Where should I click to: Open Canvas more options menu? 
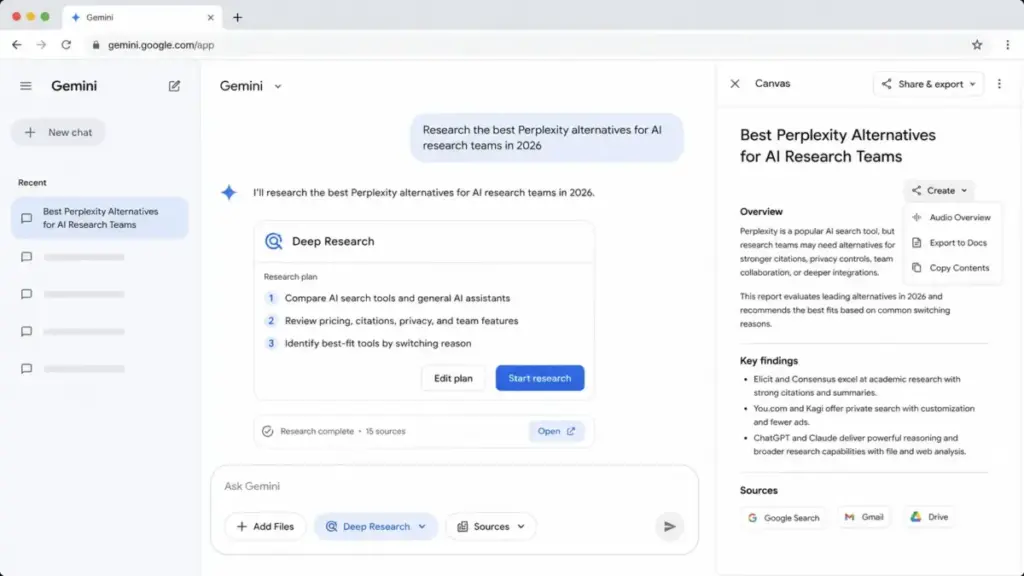999,84
